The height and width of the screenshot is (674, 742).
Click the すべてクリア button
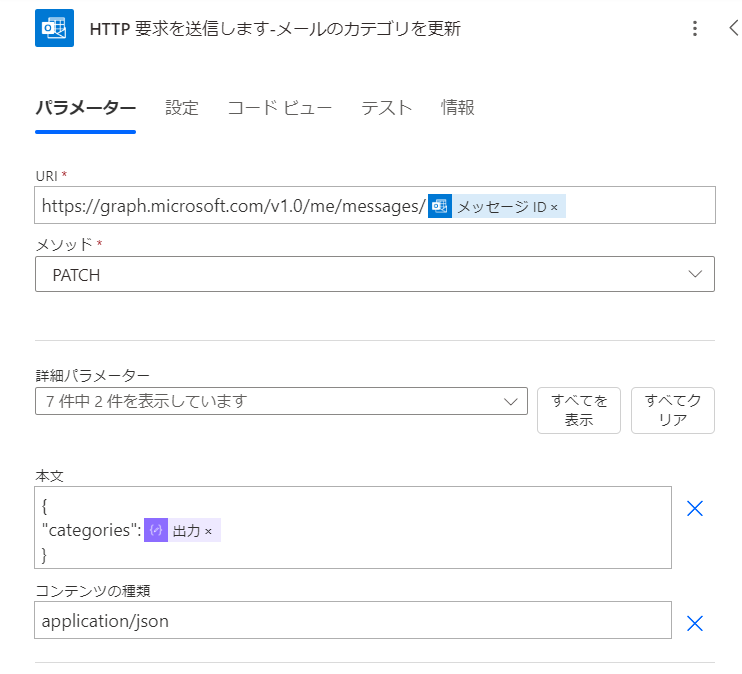click(673, 410)
